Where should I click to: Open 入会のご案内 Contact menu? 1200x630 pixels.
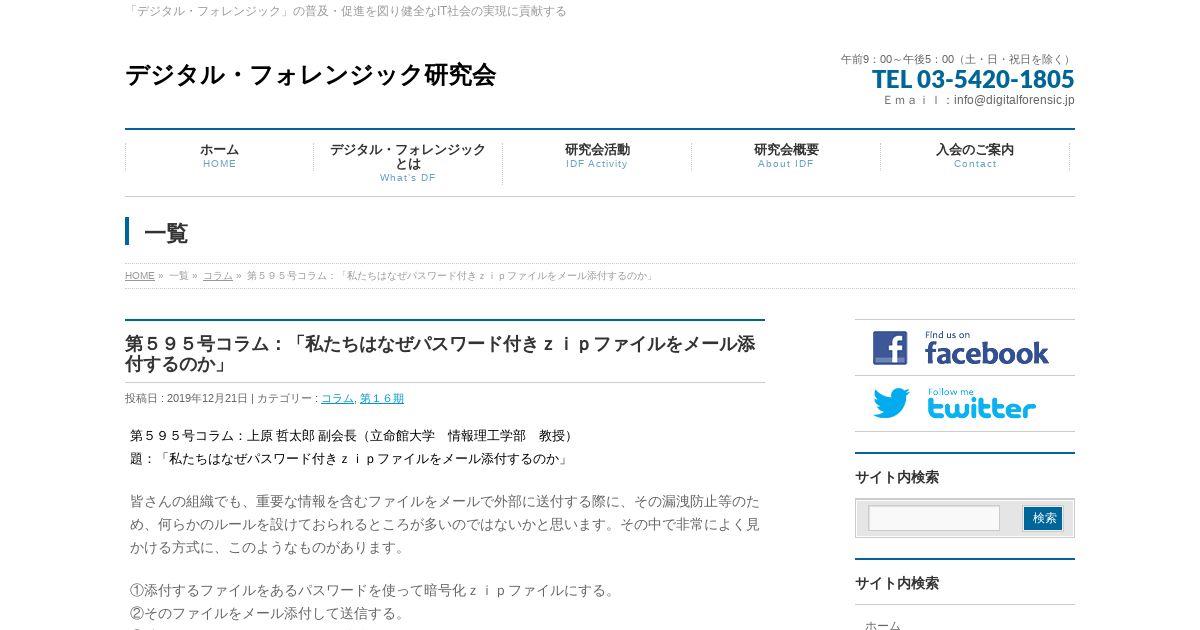pyautogui.click(x=975, y=156)
